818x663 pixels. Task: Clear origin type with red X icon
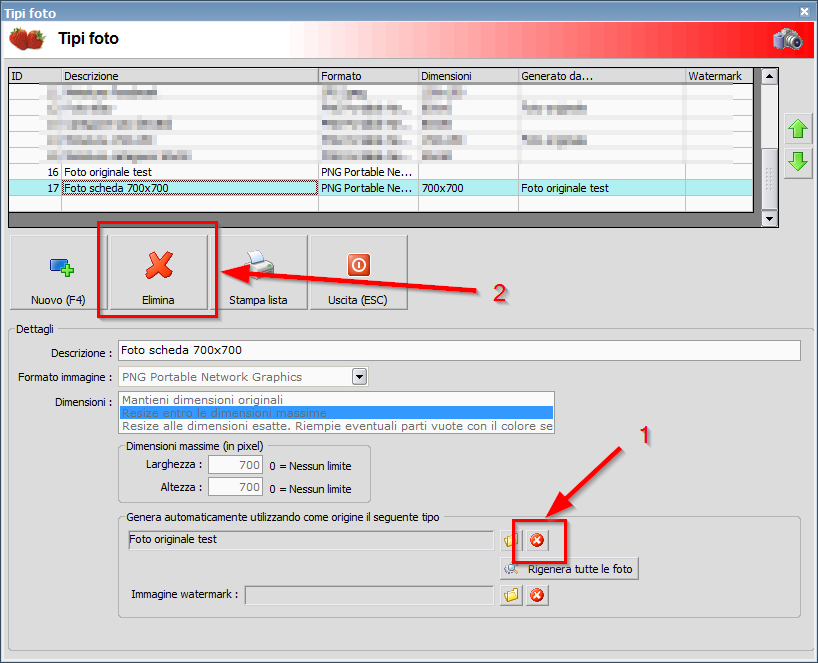pos(537,540)
